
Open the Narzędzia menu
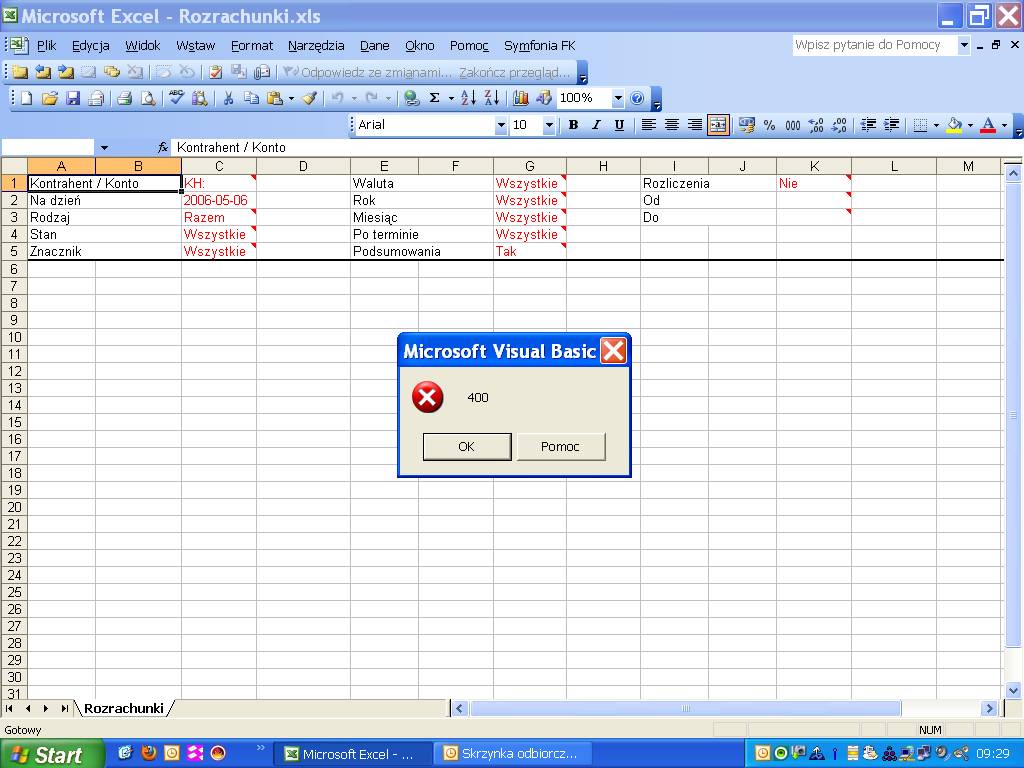coord(316,46)
